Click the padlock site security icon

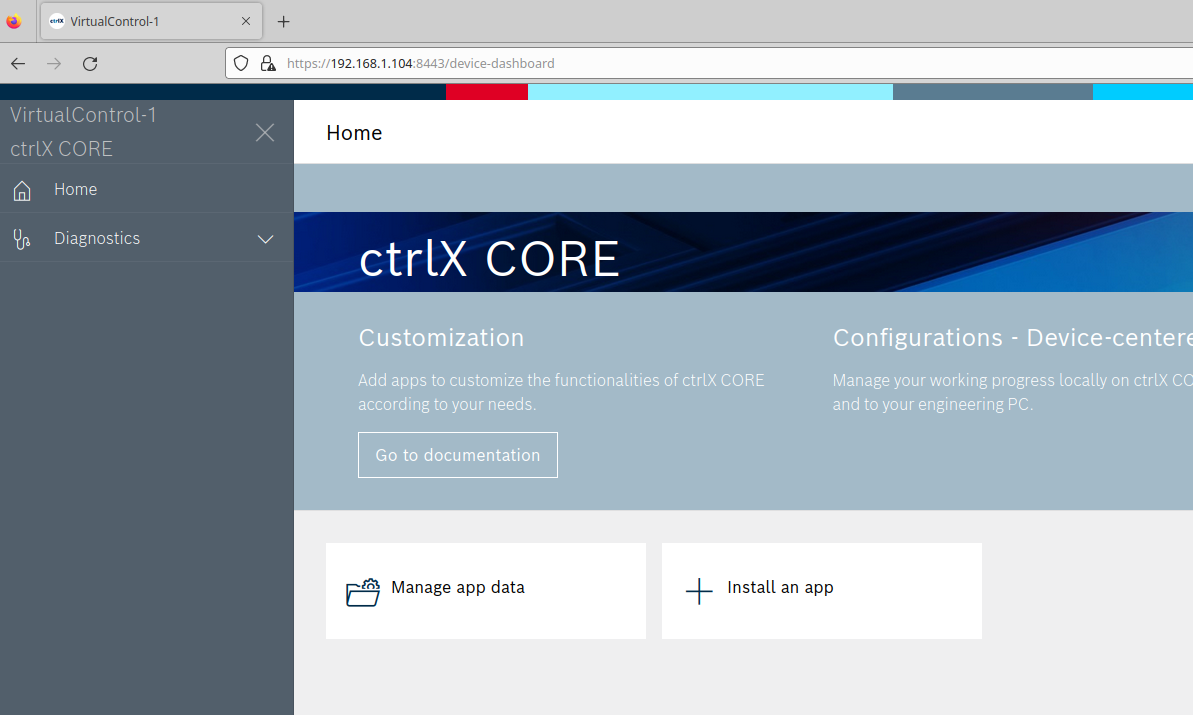click(x=267, y=63)
